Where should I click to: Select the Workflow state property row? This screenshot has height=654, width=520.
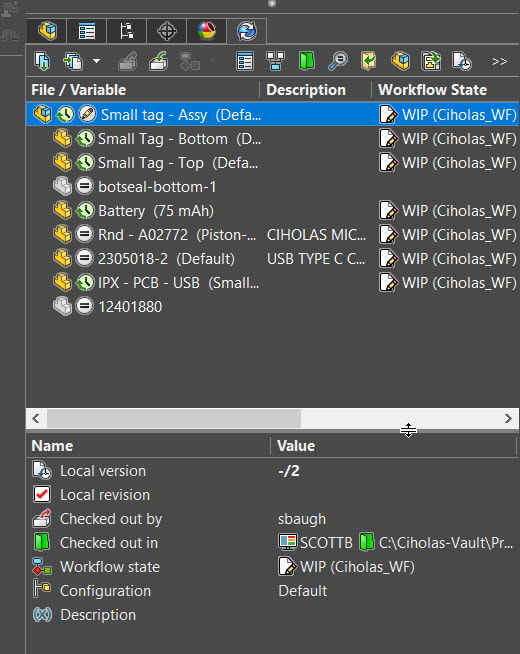(272, 567)
